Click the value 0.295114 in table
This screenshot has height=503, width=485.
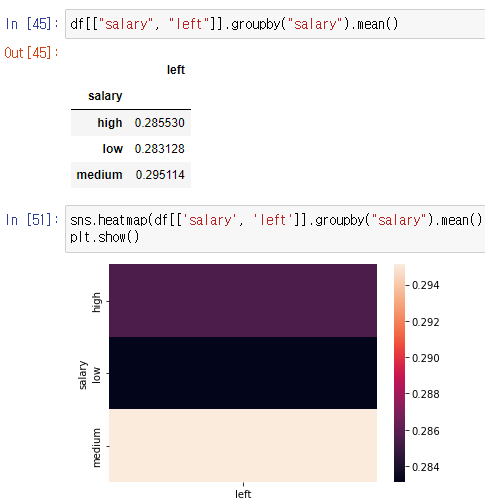click(x=160, y=175)
